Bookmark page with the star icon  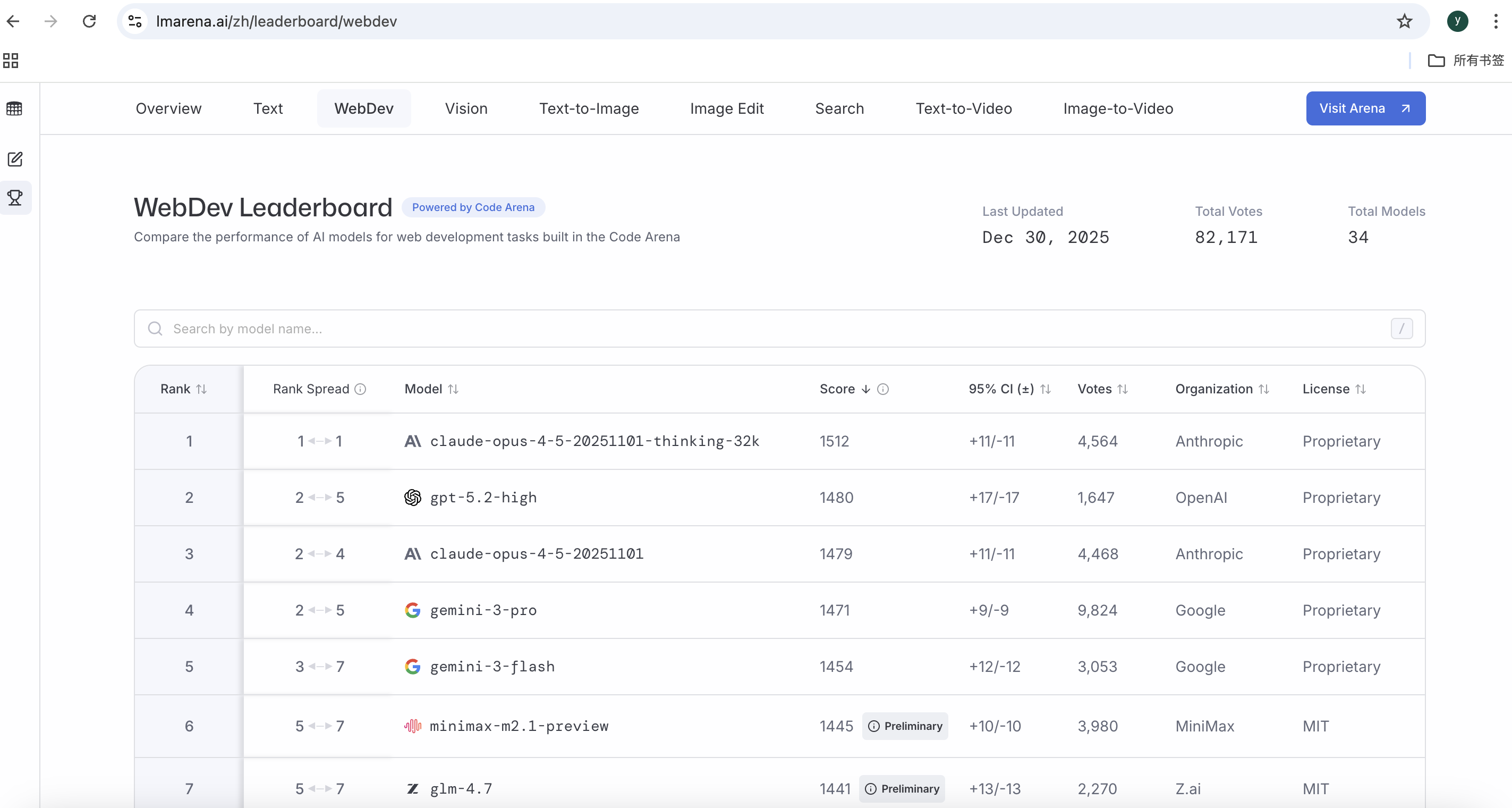[x=1404, y=22]
